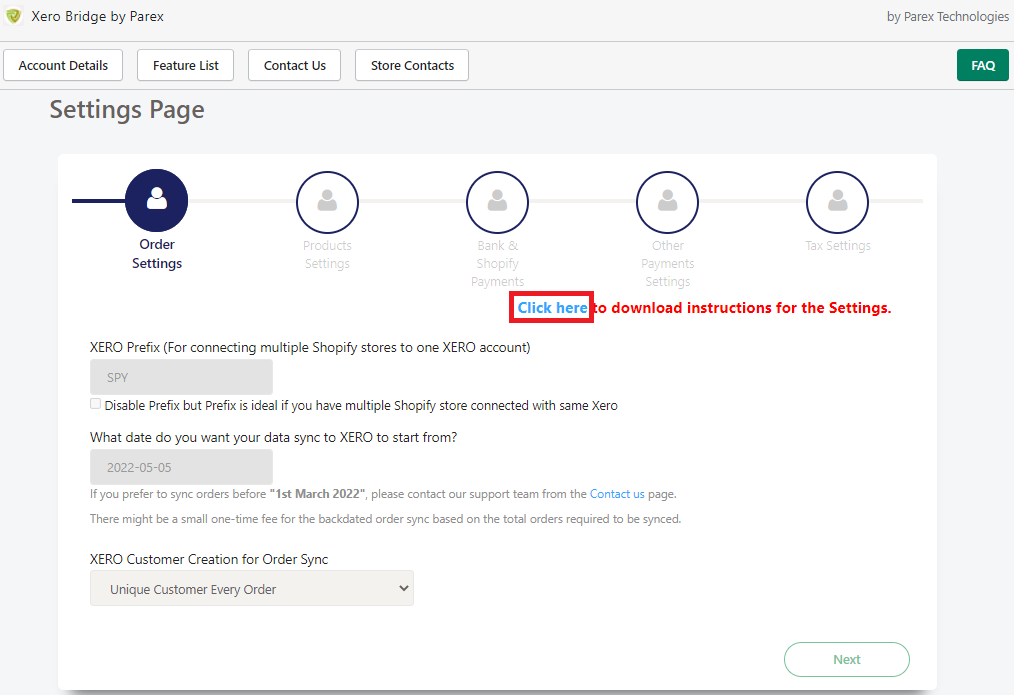Click the 'Other Payments Settings' step label

[x=667, y=264]
